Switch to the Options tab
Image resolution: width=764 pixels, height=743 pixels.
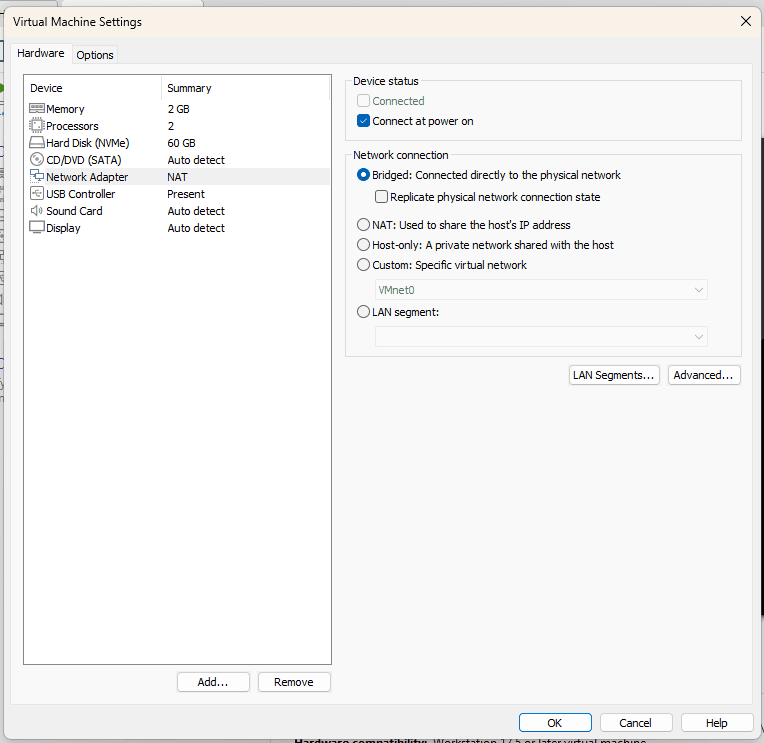click(x=95, y=55)
